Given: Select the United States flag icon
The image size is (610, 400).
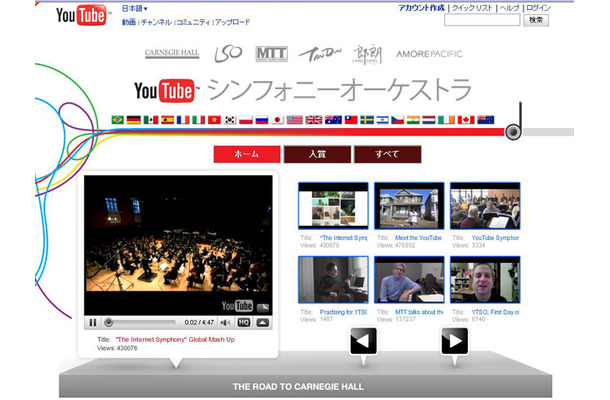Looking at the screenshot, I should tap(294, 120).
